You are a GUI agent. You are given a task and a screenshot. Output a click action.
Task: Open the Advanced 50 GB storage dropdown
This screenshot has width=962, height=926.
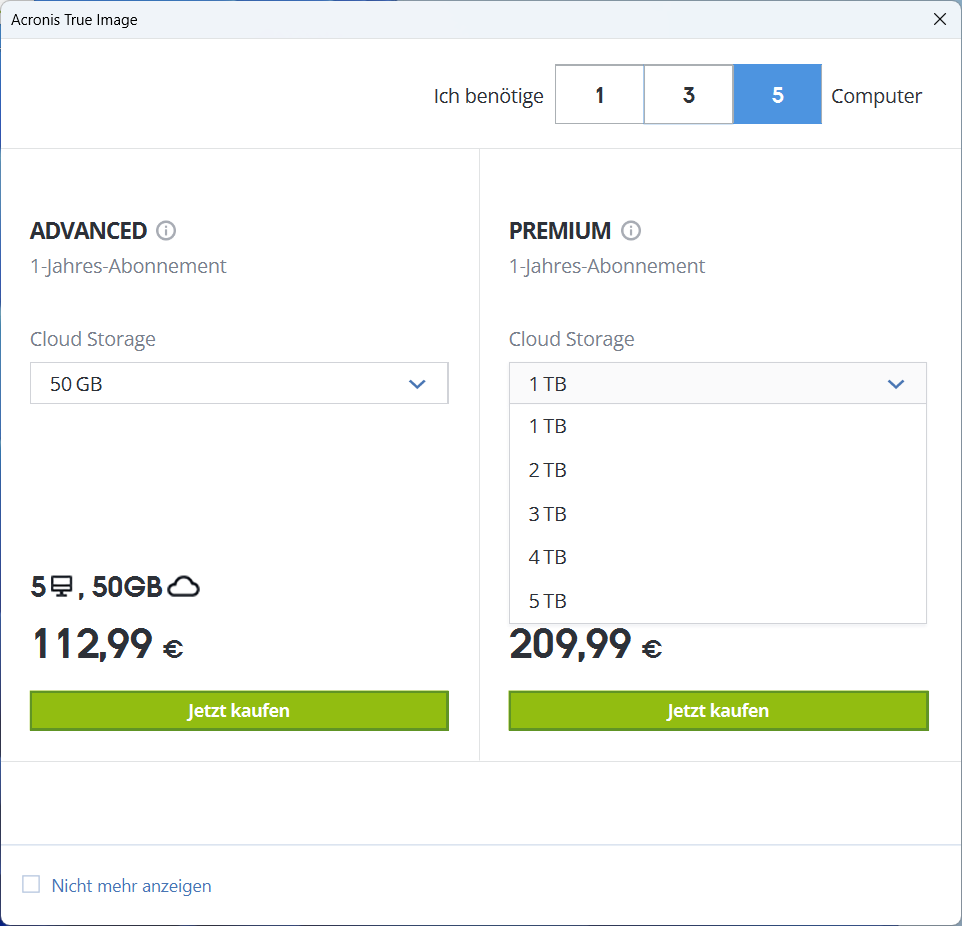coord(239,383)
